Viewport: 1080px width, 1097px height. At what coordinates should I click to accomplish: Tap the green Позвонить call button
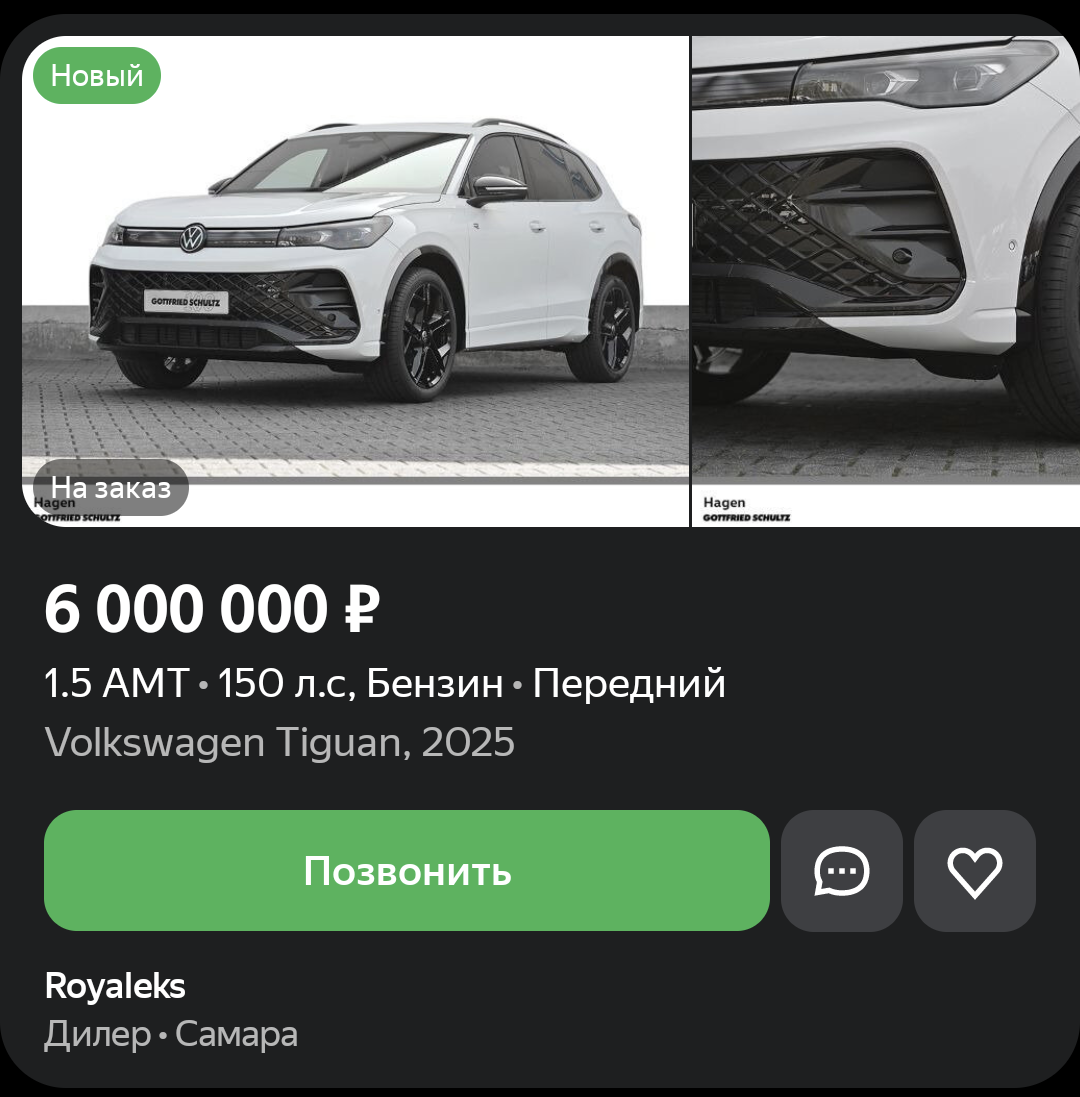click(x=406, y=870)
